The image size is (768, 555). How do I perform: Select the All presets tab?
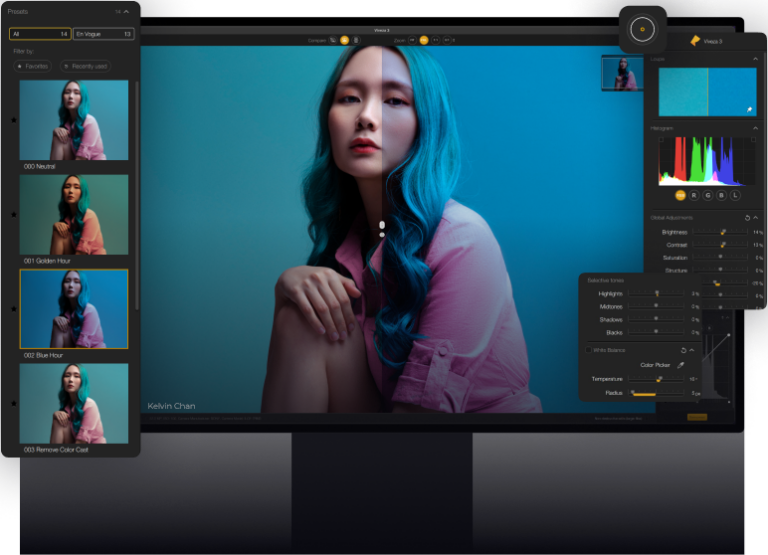40,34
